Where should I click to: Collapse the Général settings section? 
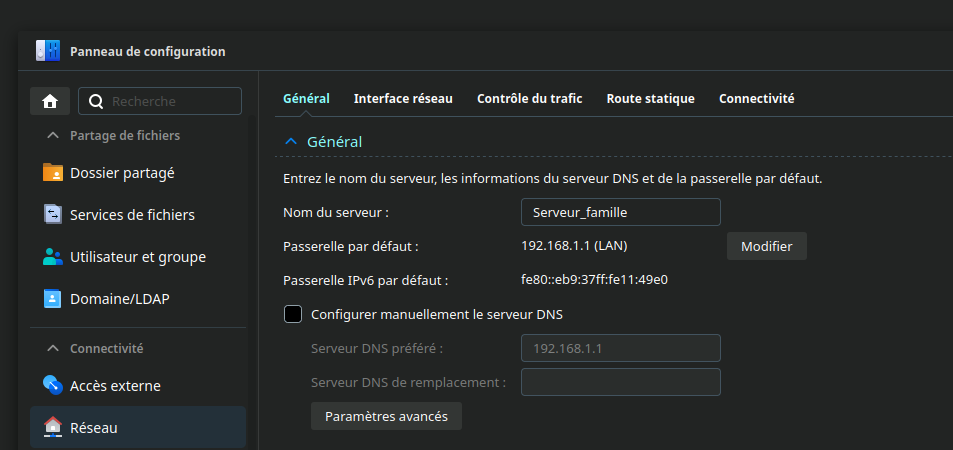(x=291, y=142)
